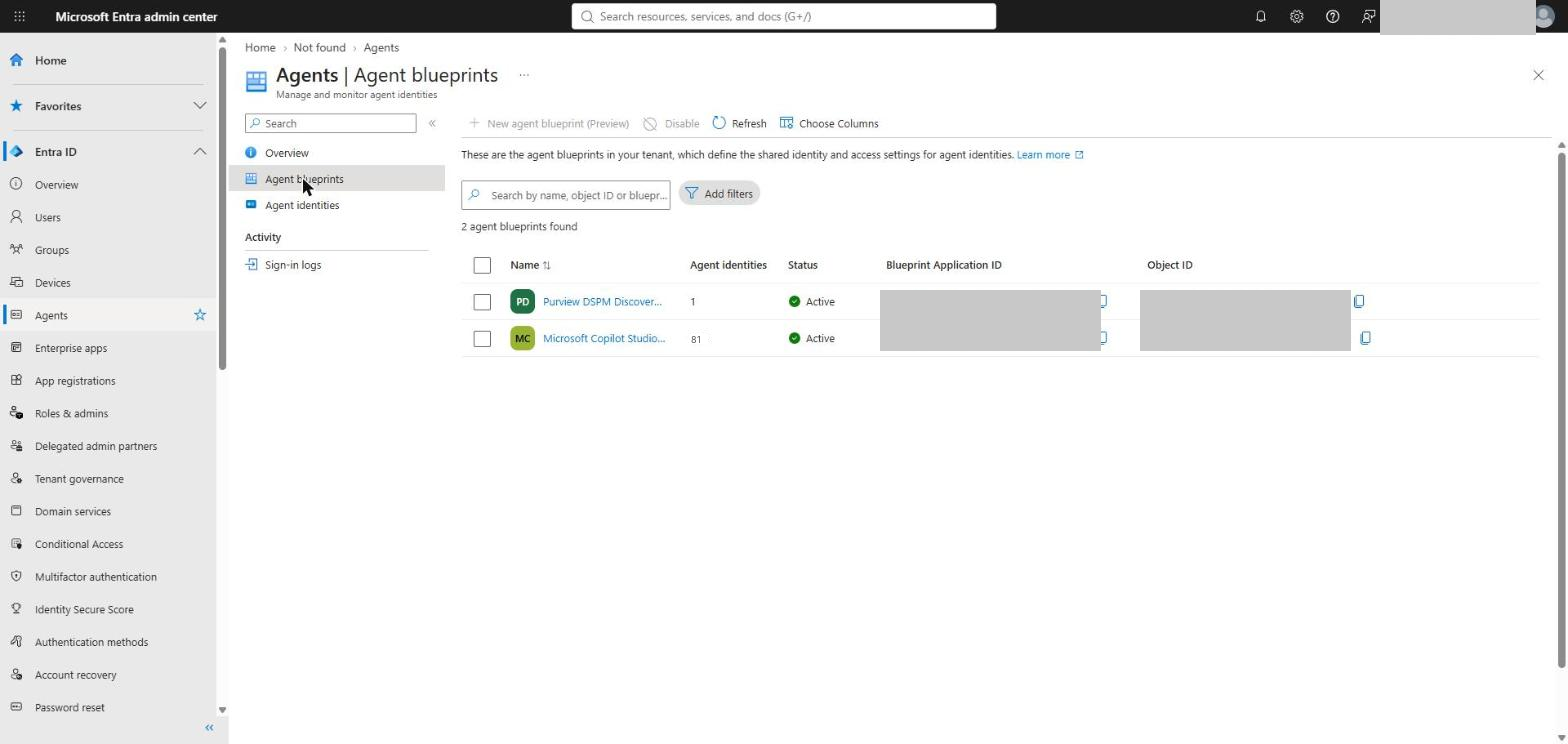Image resolution: width=1568 pixels, height=744 pixels.
Task: Open Agent identities menu item
Action: tap(302, 205)
